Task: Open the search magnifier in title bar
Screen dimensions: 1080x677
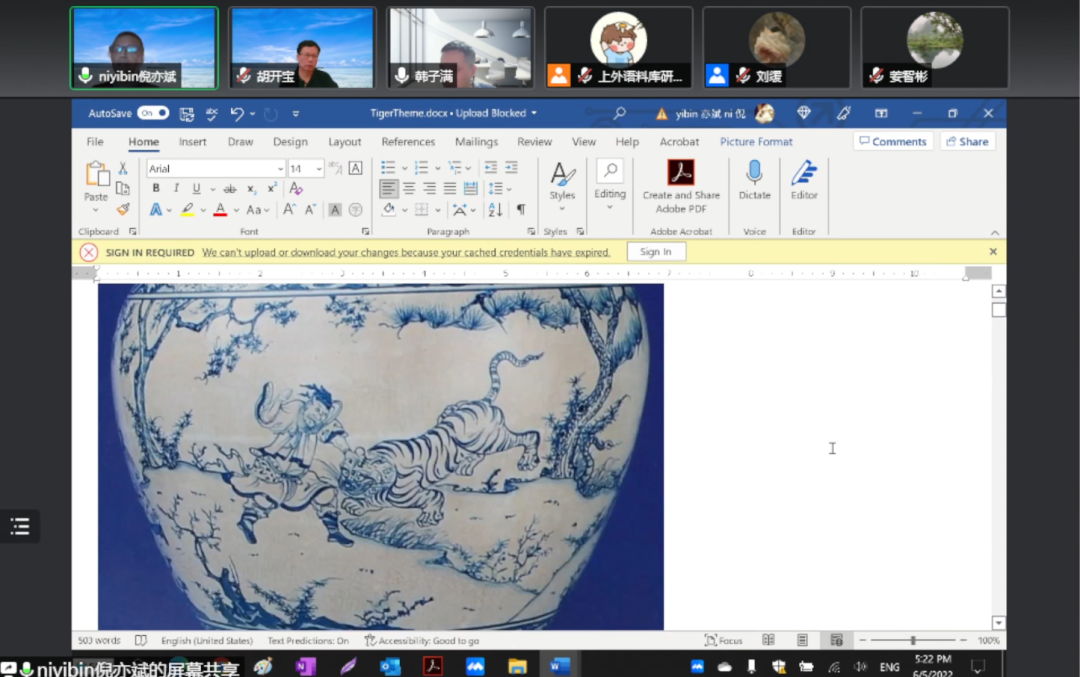Action: point(619,113)
